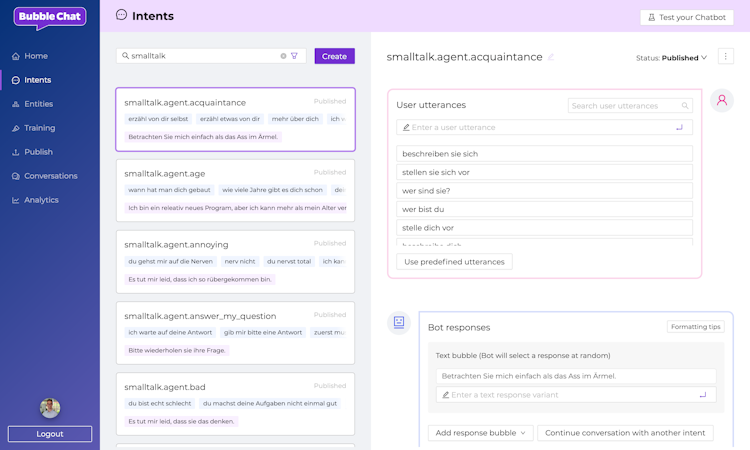Click Use predefined utterances
Viewport: 750px width, 450px height.
[x=454, y=261]
